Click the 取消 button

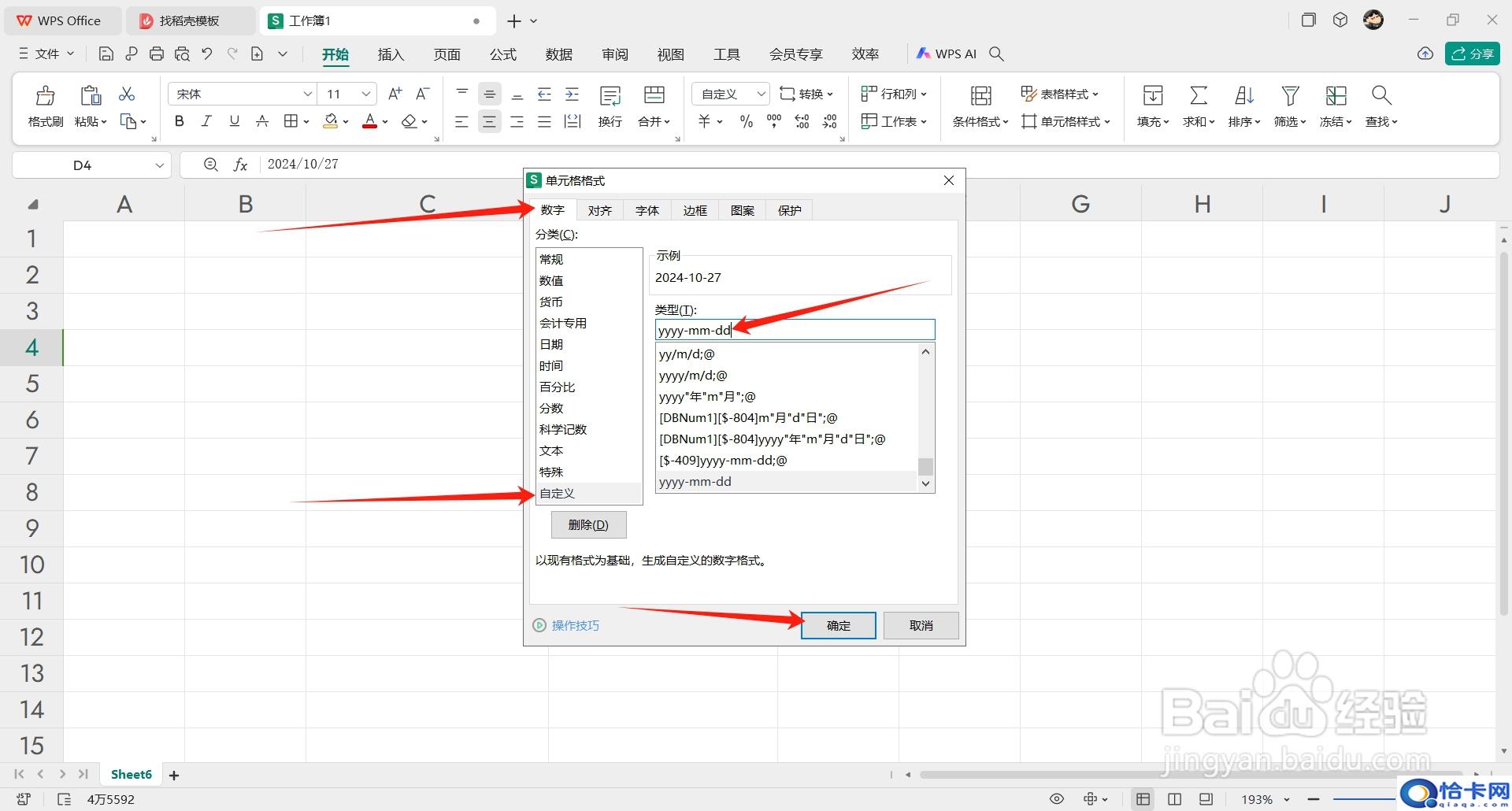point(921,625)
